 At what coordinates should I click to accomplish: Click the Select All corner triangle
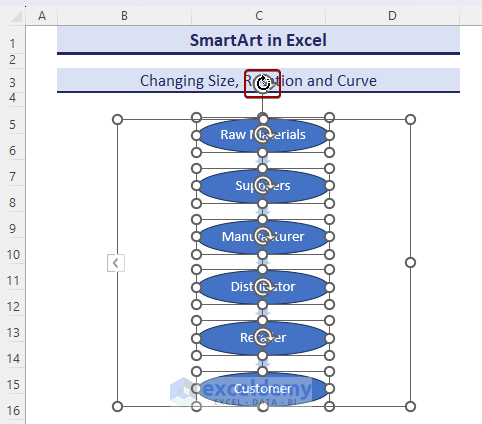coord(16,16)
